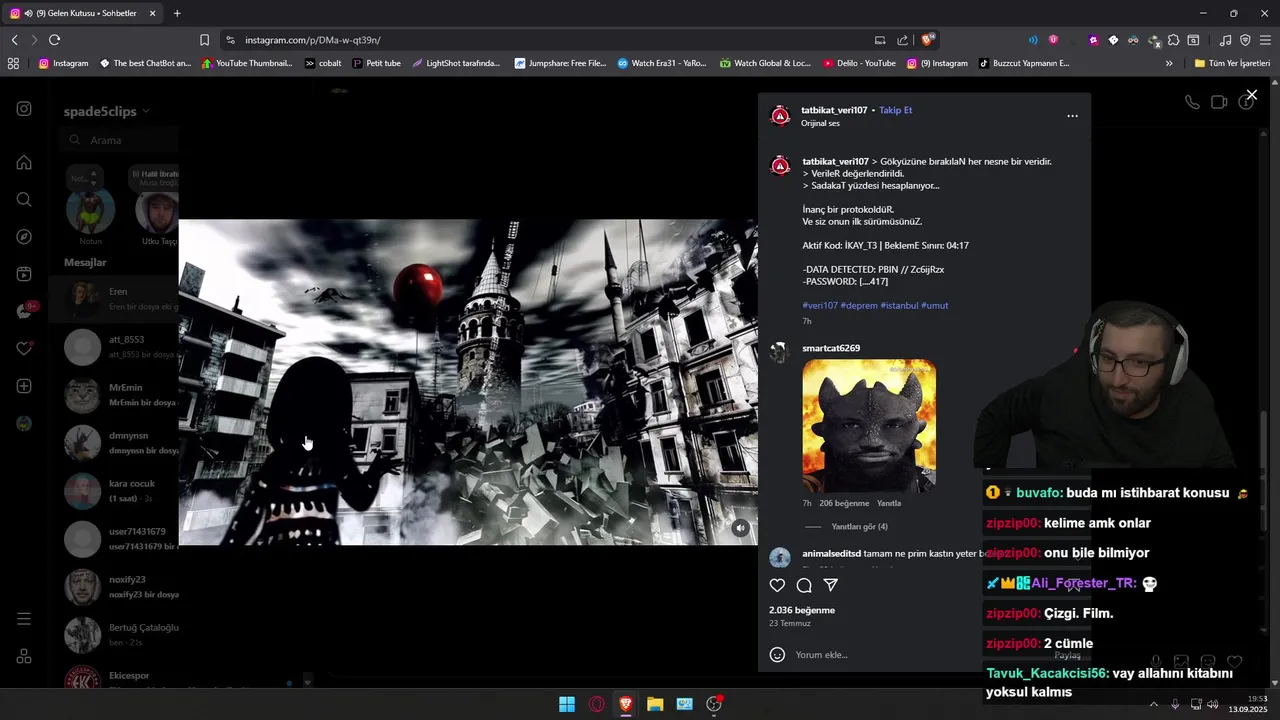Open post options three-dot menu
1280x720 pixels.
tap(1072, 116)
